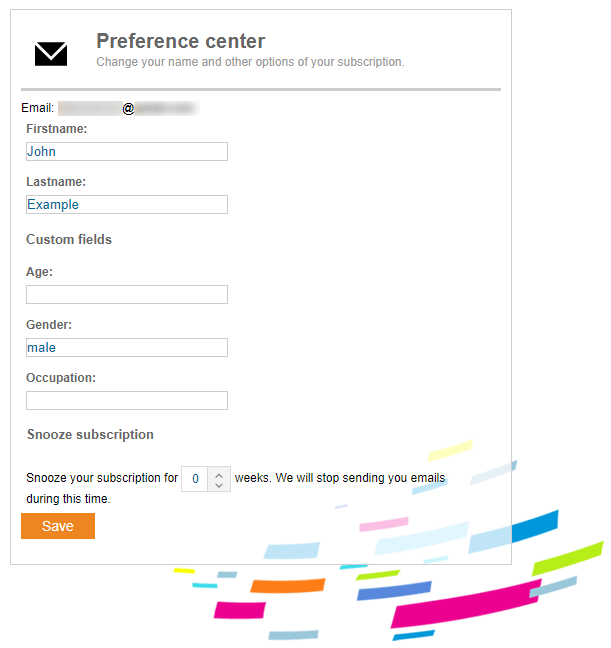Click into the empty Age field
Viewport: 611px width, 648px height.
coord(127,295)
